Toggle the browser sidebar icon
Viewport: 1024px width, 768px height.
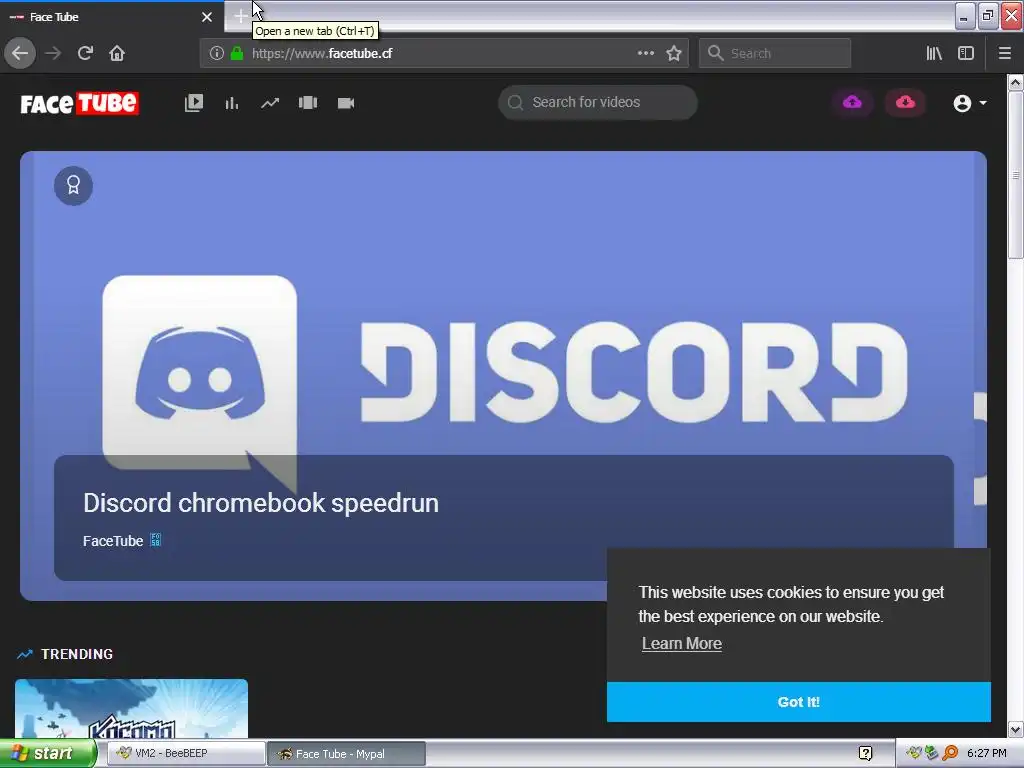(x=966, y=53)
